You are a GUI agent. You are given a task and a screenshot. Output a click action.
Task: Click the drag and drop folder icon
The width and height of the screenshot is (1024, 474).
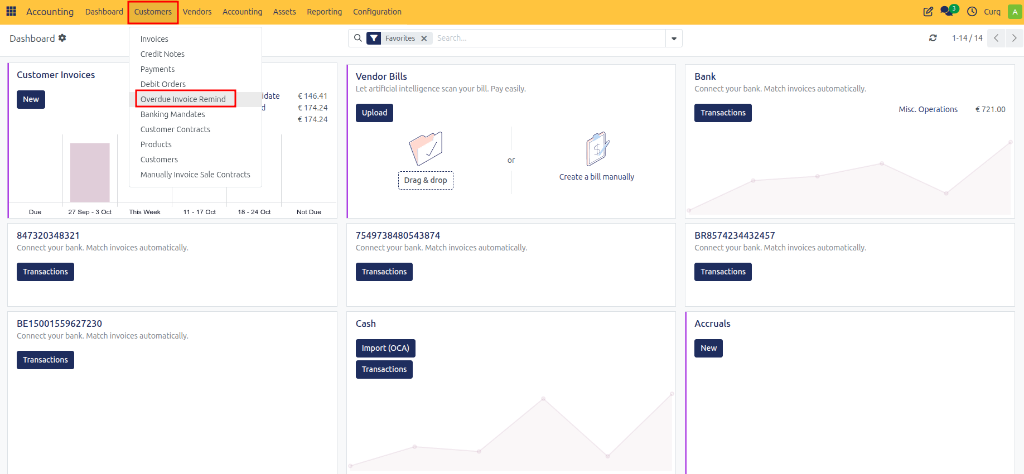[x=425, y=148]
